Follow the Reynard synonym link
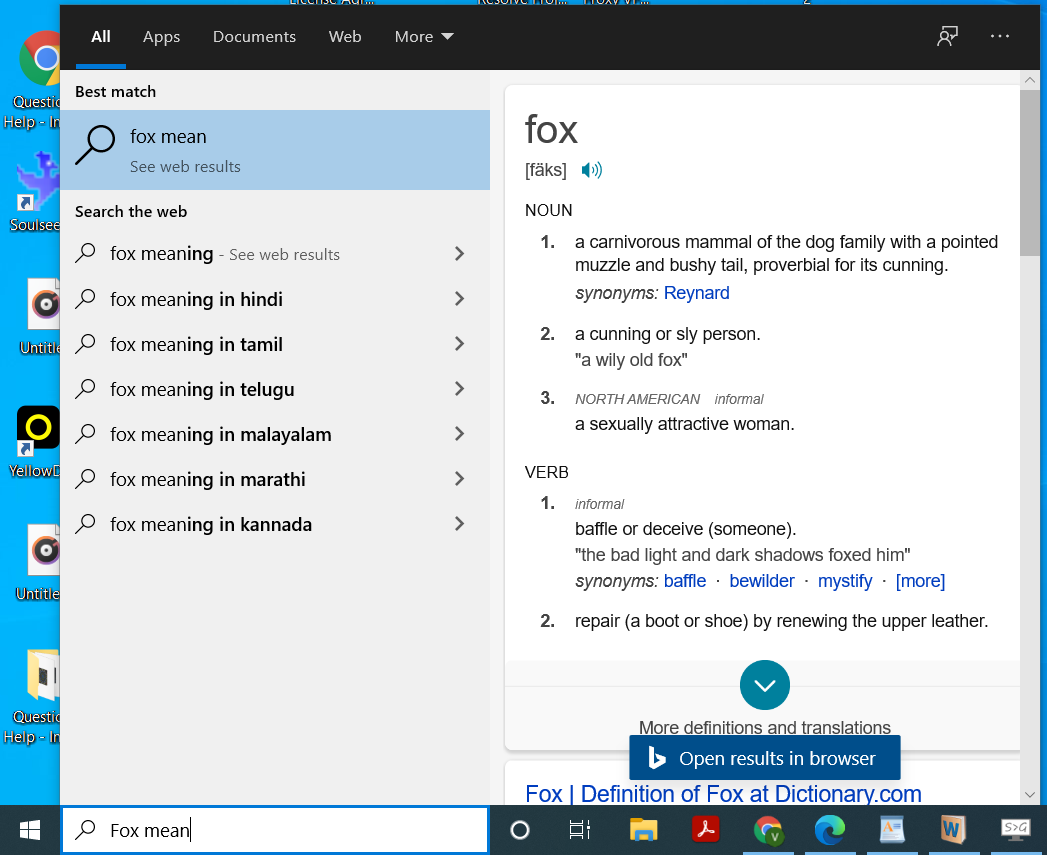Image resolution: width=1047 pixels, height=855 pixels. tap(696, 293)
